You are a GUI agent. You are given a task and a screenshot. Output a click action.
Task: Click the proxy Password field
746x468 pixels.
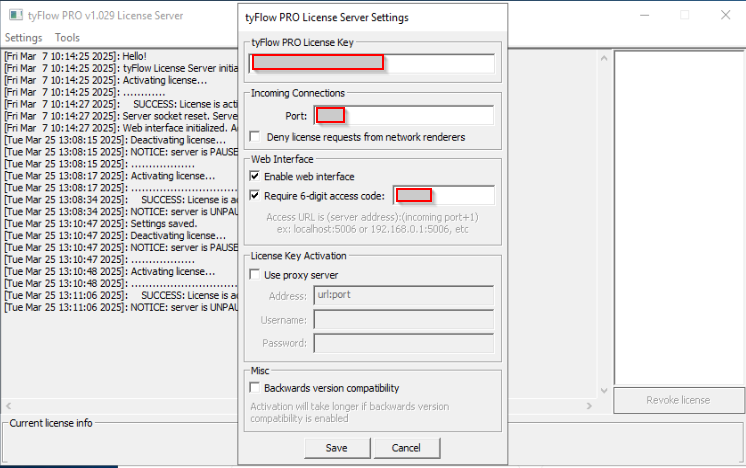[x=403, y=343]
